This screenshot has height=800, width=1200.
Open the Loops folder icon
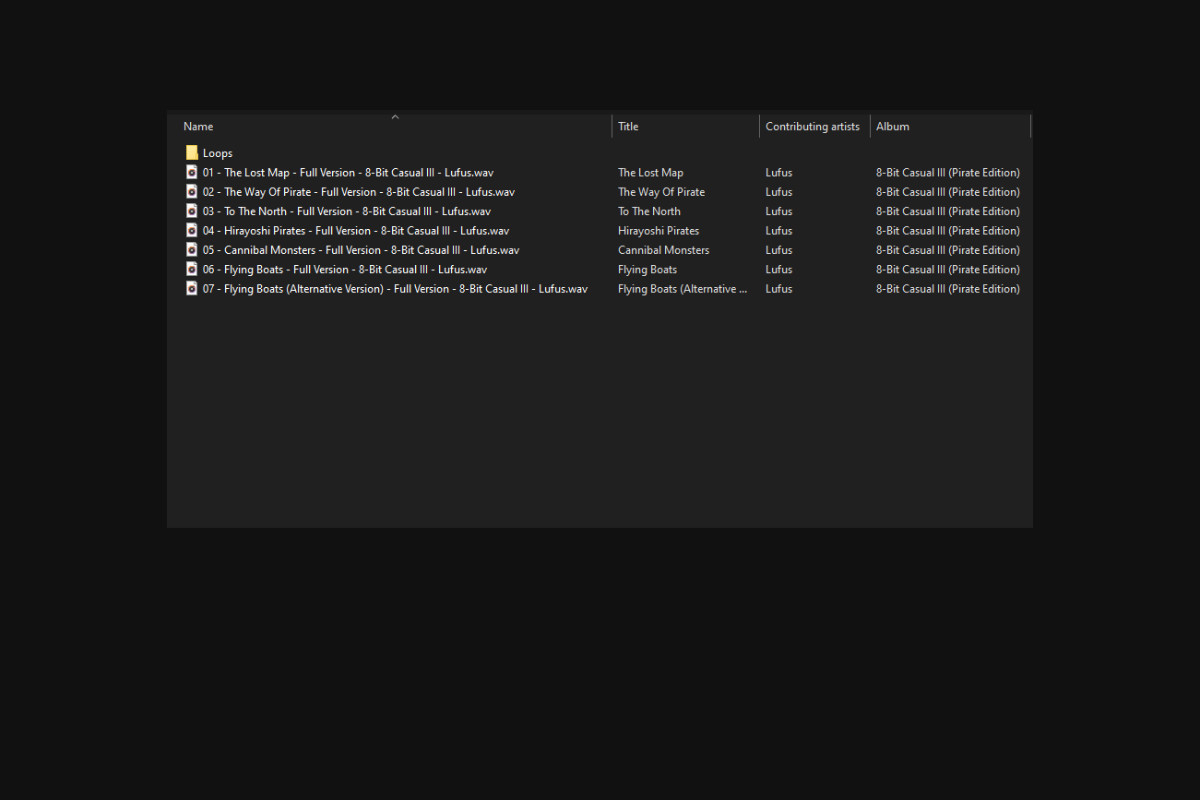pos(192,153)
